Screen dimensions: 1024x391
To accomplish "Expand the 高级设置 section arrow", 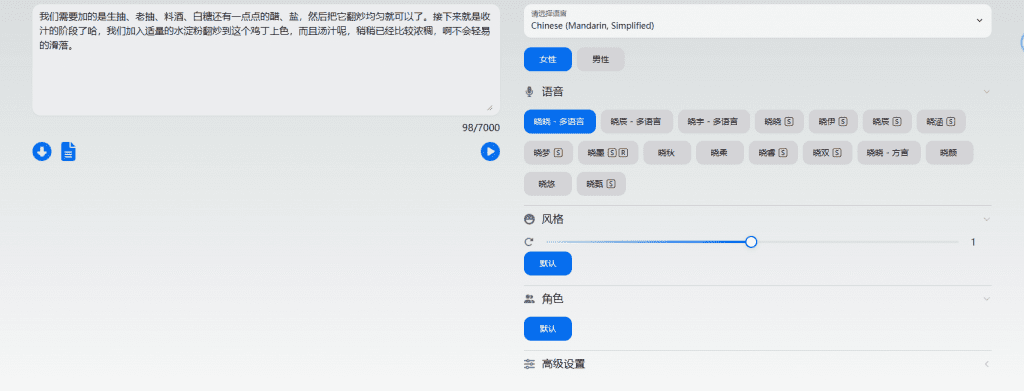I will coord(986,364).
